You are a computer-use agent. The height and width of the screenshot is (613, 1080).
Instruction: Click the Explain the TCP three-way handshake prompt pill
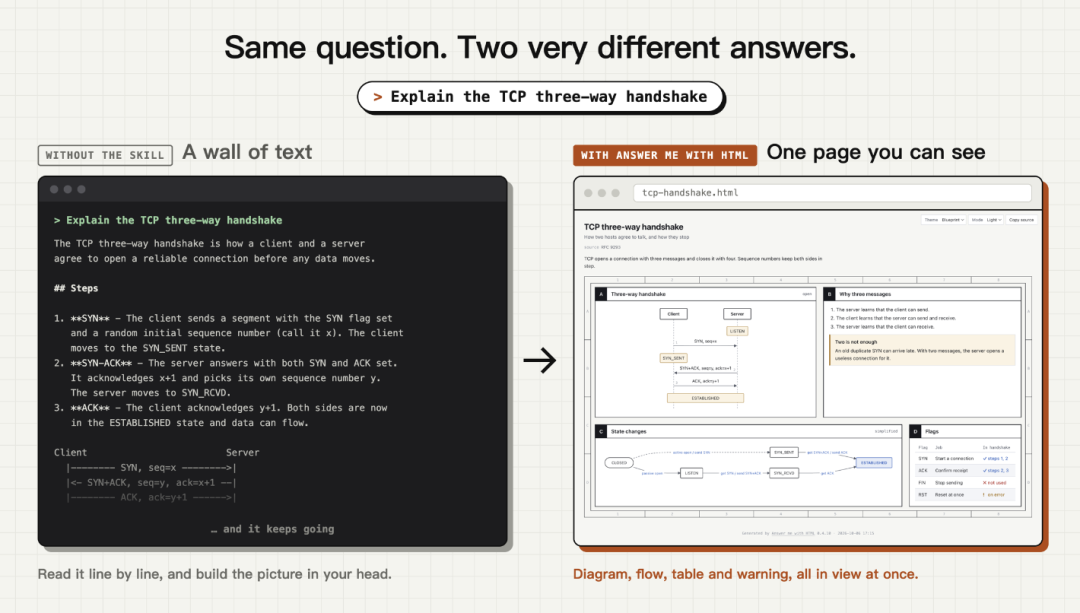(541, 97)
